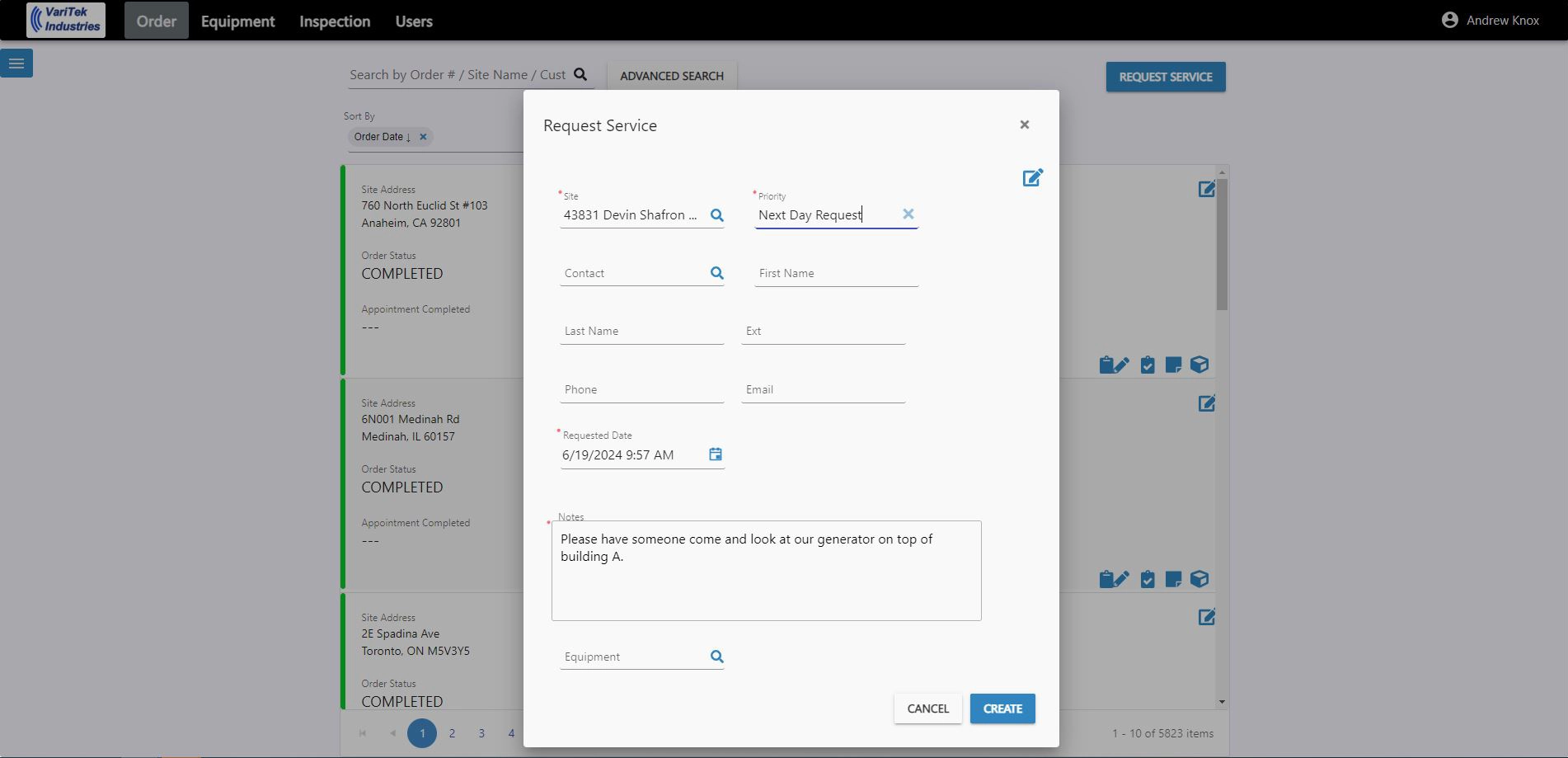Screen dimensions: 1568x758
Task: Click sticky note icon on the Medinah order
Action: tap(1173, 579)
